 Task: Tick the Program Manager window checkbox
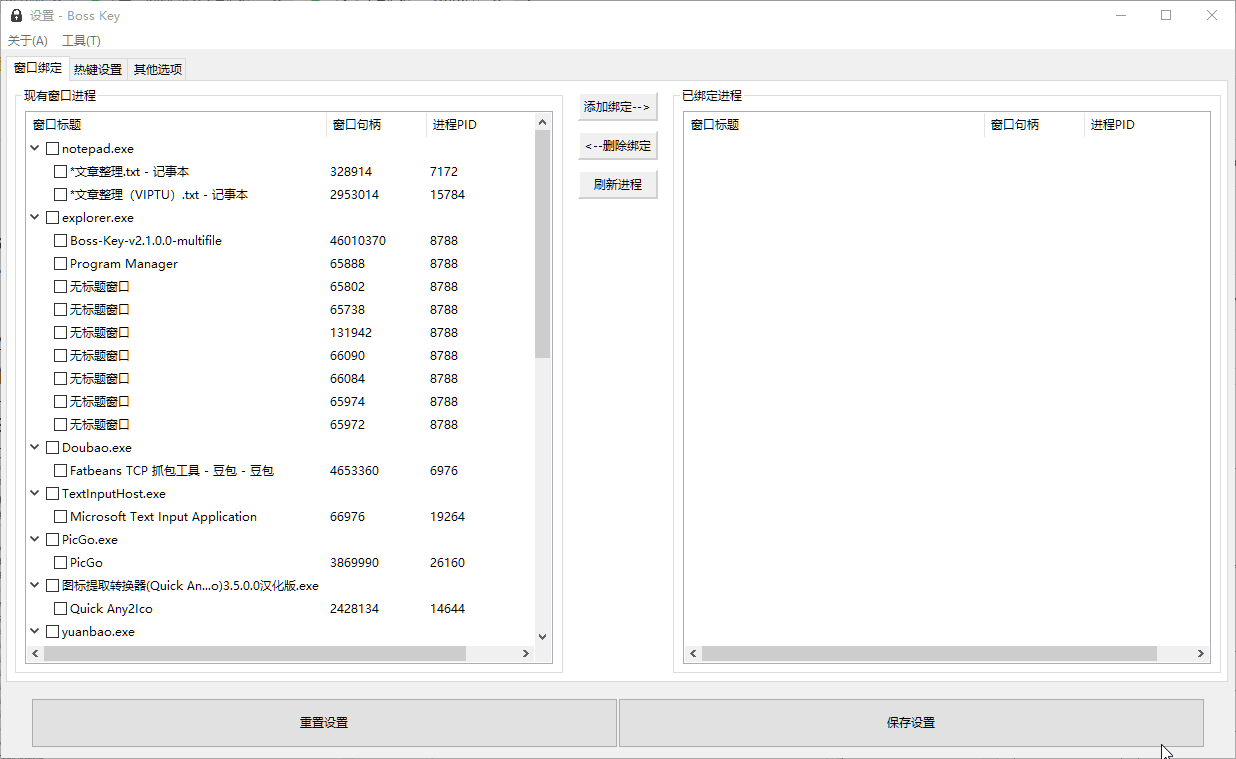(x=61, y=264)
